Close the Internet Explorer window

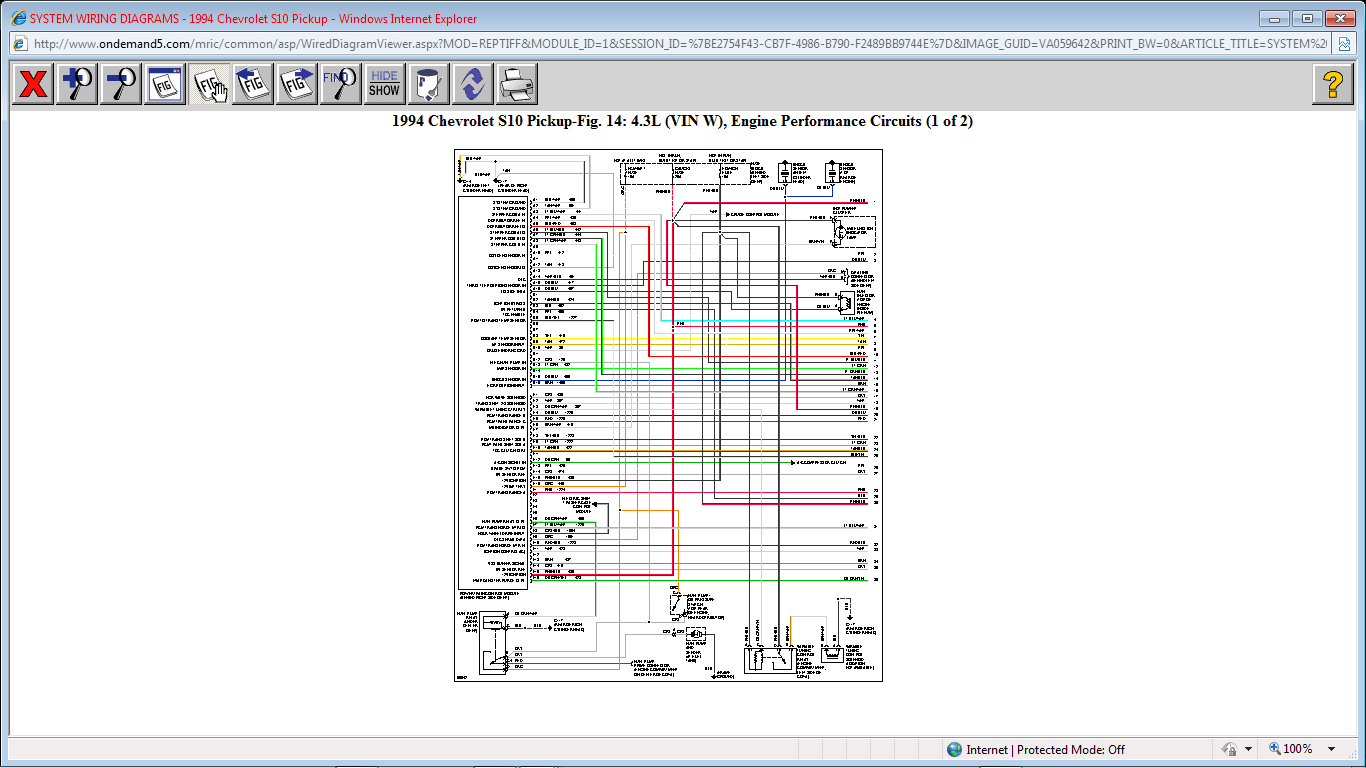click(x=1340, y=18)
